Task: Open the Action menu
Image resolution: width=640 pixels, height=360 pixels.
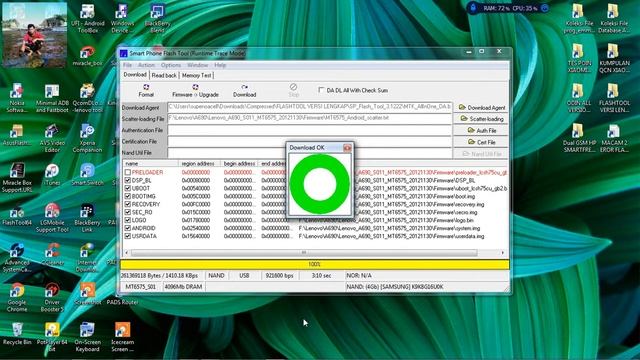Action: click(146, 65)
